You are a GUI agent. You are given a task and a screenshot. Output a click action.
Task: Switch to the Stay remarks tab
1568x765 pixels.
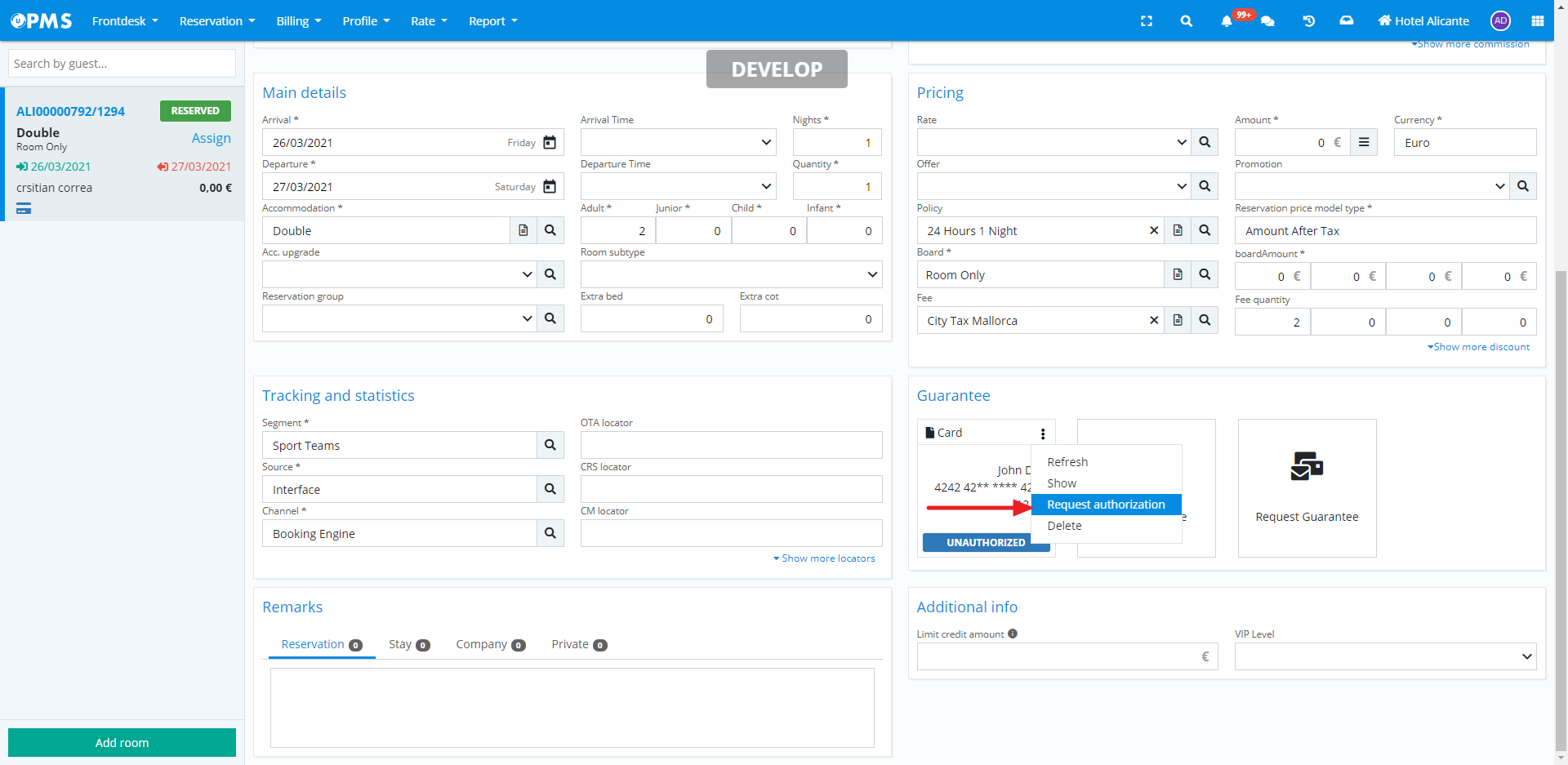(408, 644)
